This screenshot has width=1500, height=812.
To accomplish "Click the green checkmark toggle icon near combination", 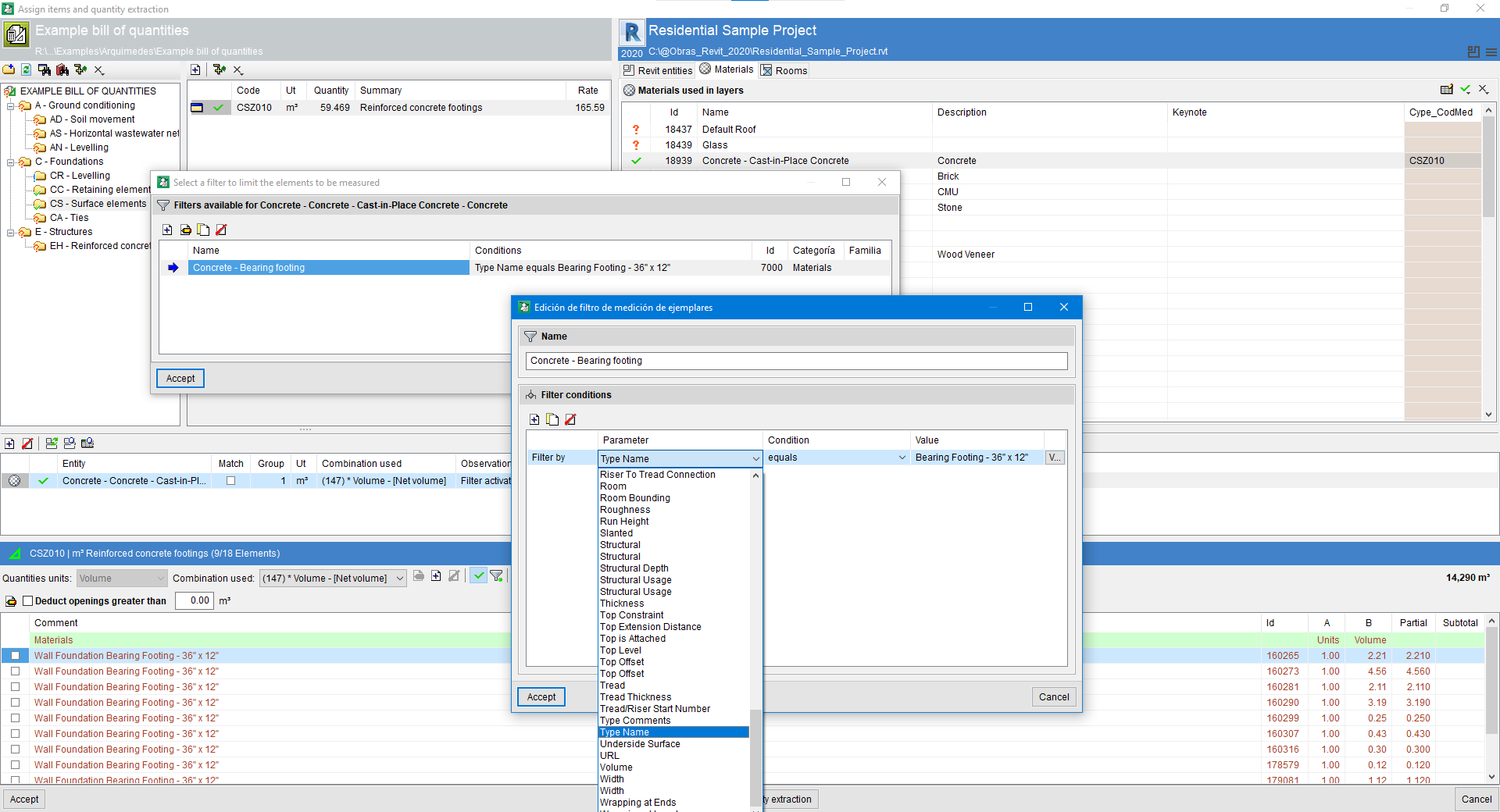I will click(x=479, y=576).
